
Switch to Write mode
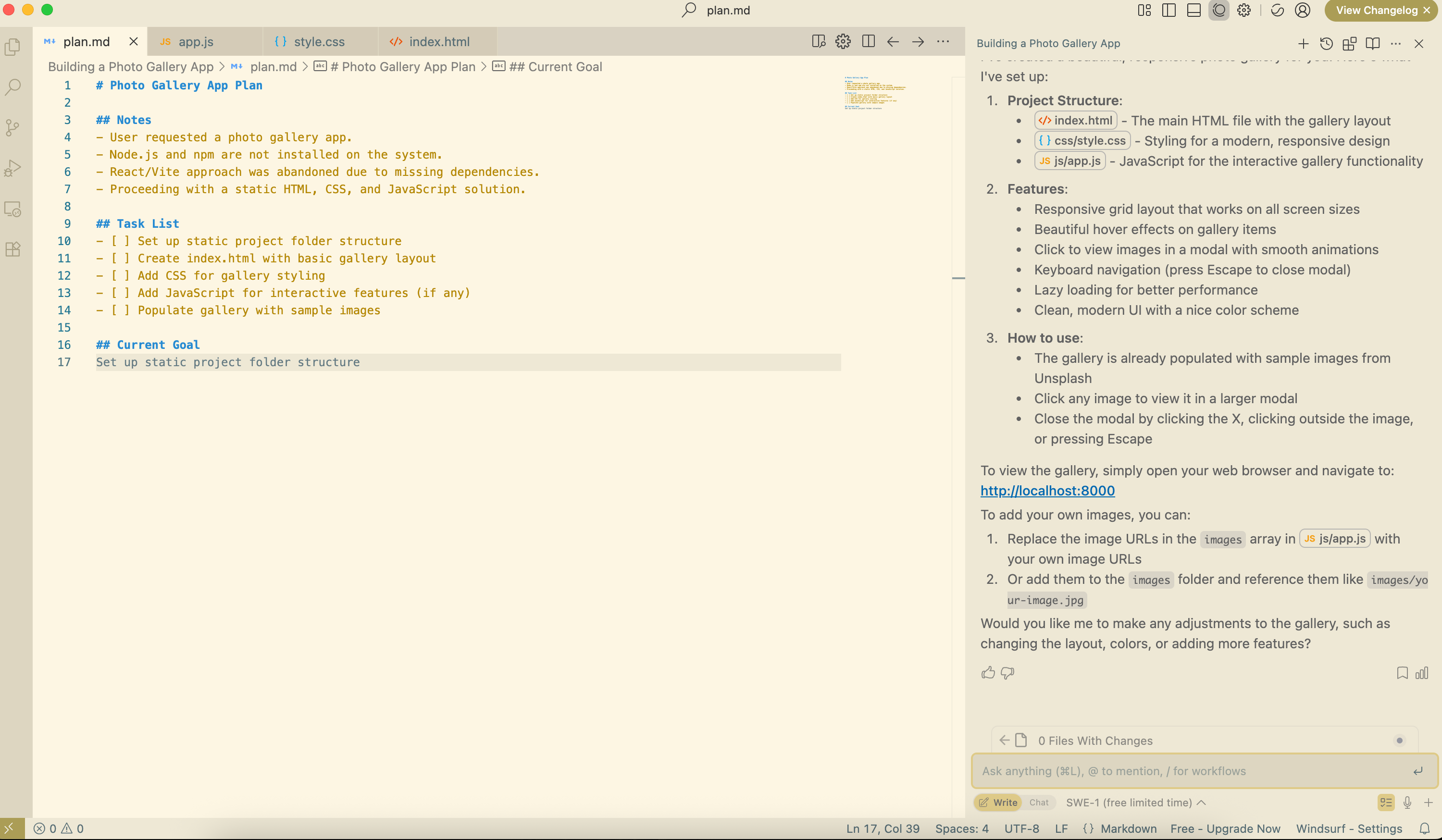point(998,802)
